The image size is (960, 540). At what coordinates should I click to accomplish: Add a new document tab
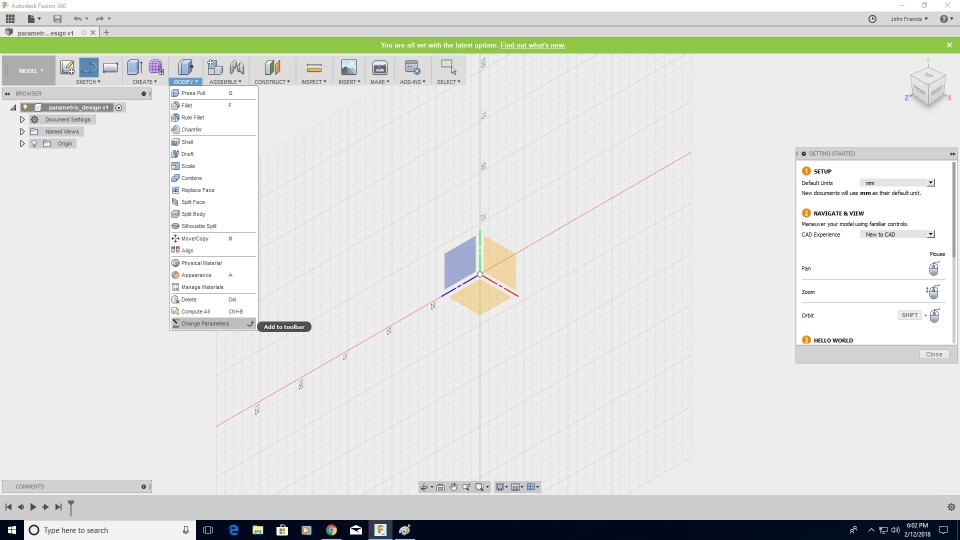107,33
